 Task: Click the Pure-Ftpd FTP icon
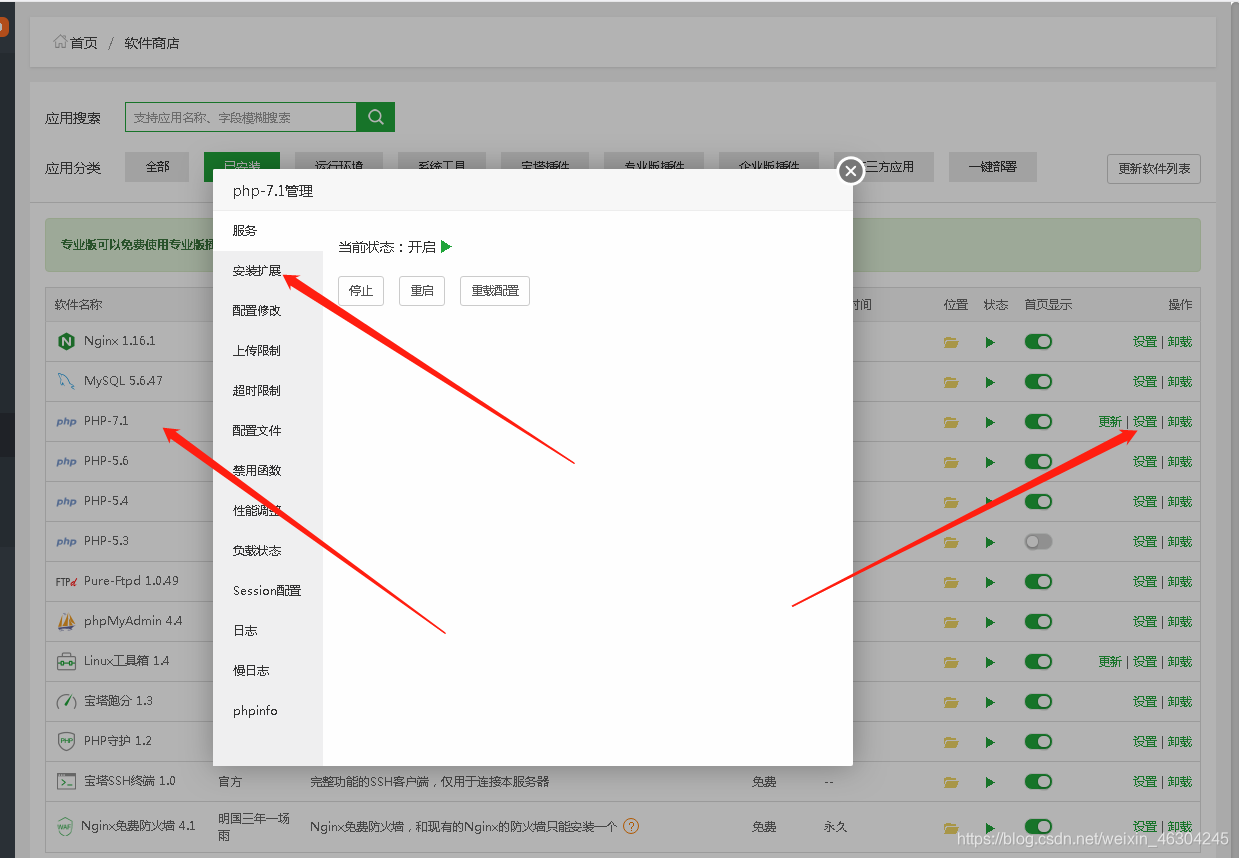tap(66, 581)
